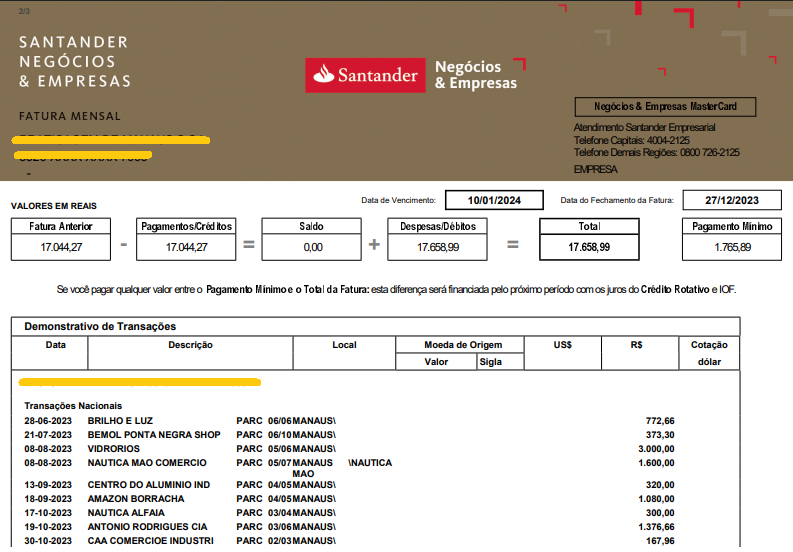Click the Transações Nacionais label

point(73,406)
